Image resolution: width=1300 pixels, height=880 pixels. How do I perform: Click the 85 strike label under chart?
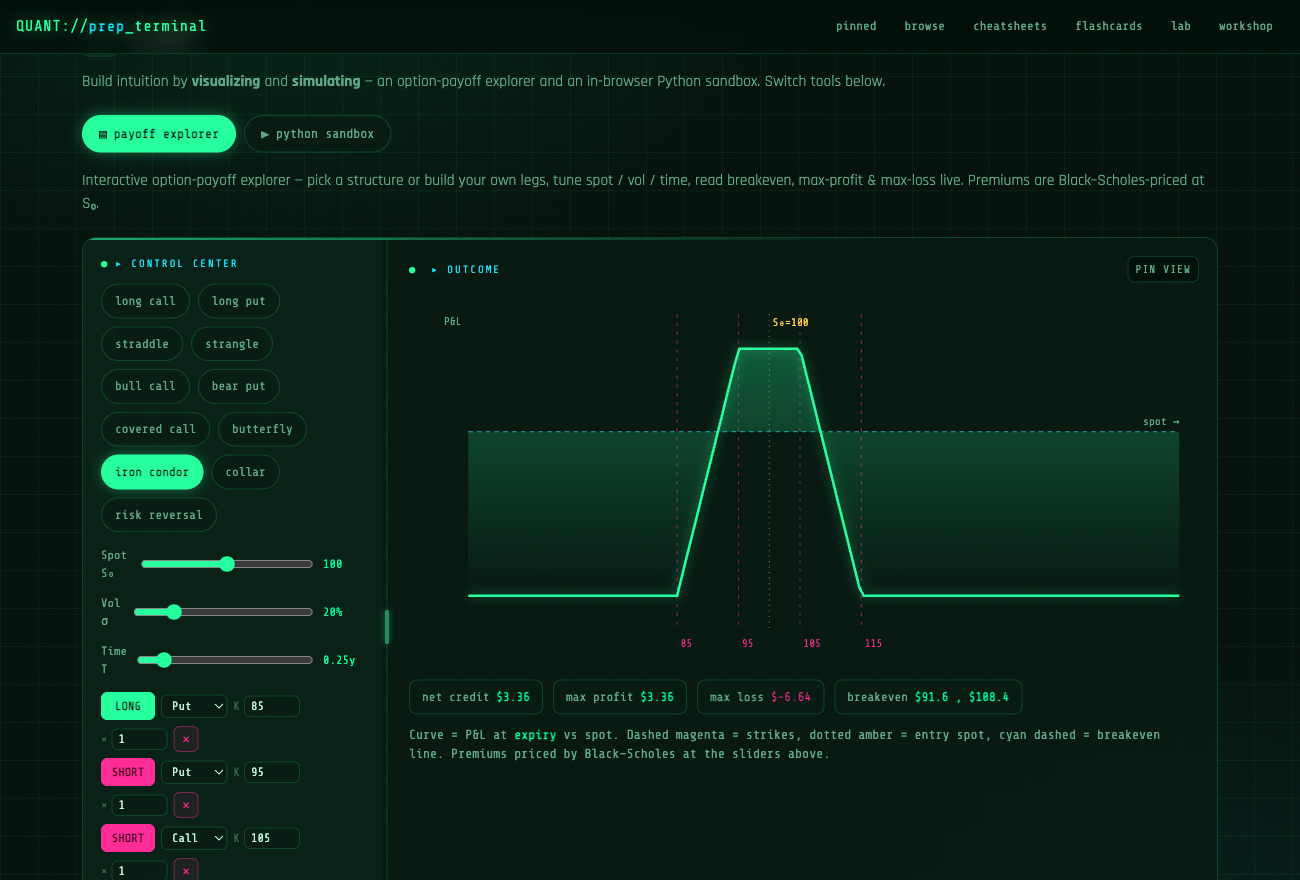[686, 644]
